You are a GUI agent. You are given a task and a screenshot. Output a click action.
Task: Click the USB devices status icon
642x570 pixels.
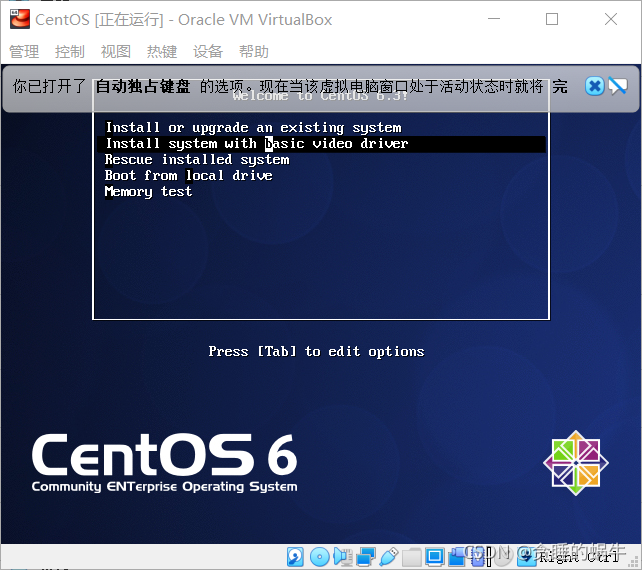[x=389, y=557]
